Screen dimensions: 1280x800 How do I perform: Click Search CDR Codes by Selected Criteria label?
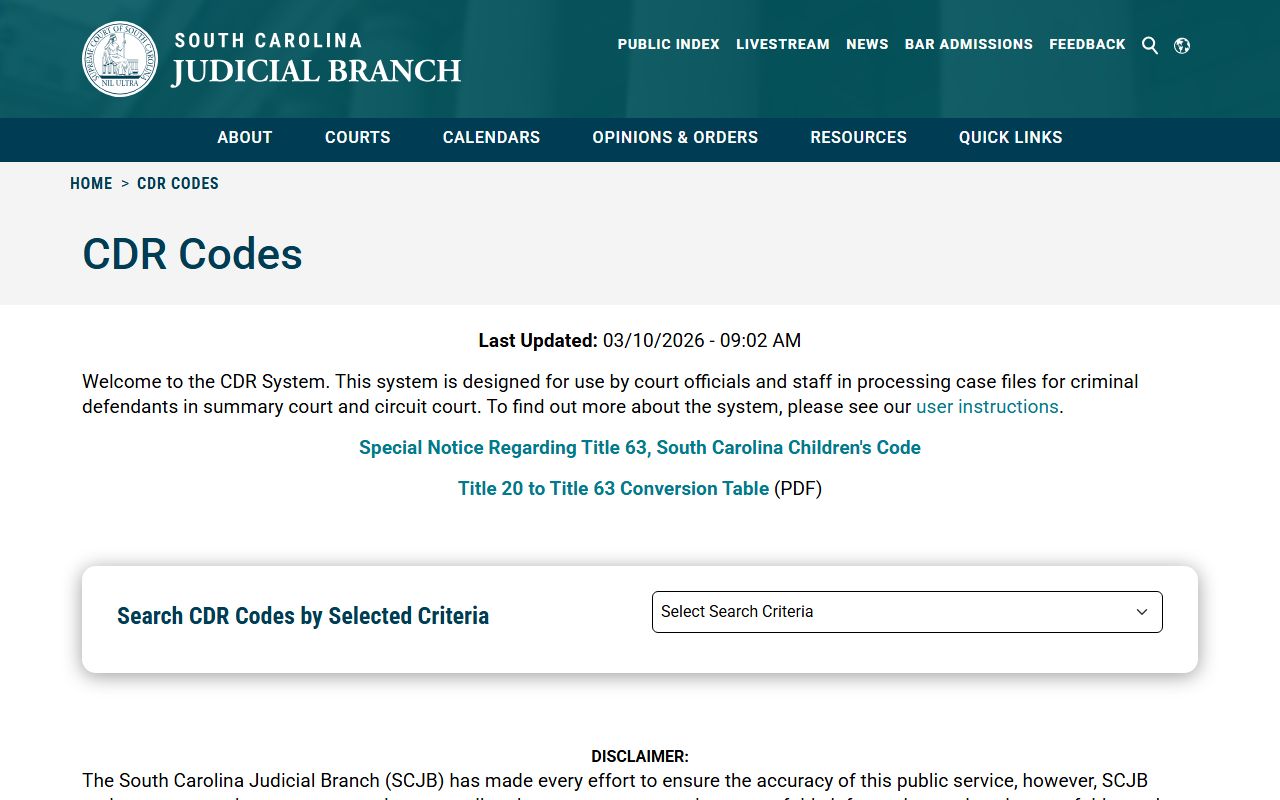coord(303,616)
